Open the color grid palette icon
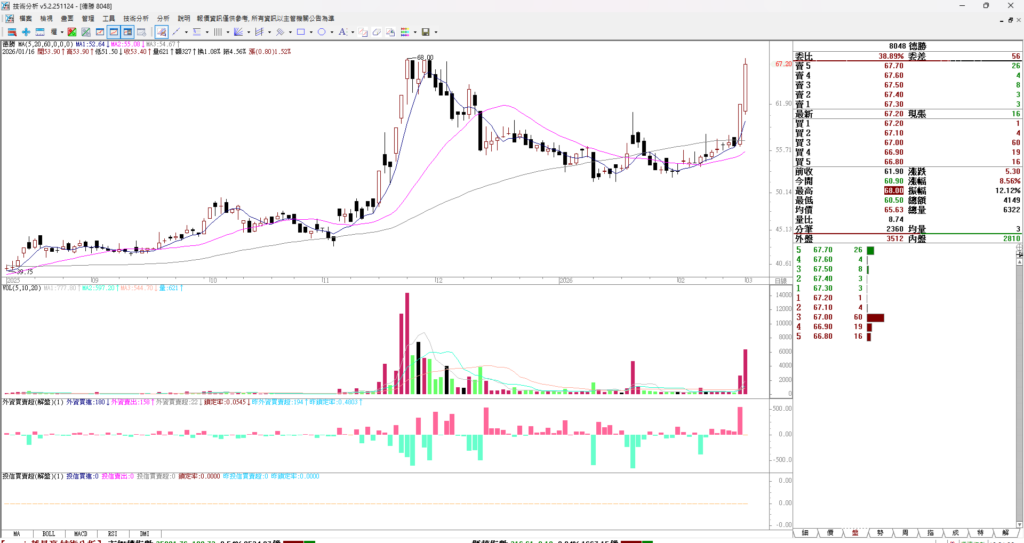Viewport: 1024px width, 543px height. pos(405,32)
